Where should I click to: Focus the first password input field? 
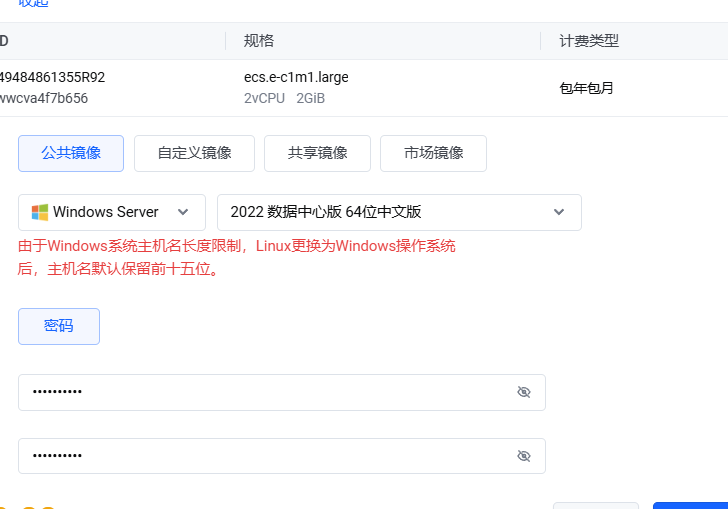pos(282,392)
